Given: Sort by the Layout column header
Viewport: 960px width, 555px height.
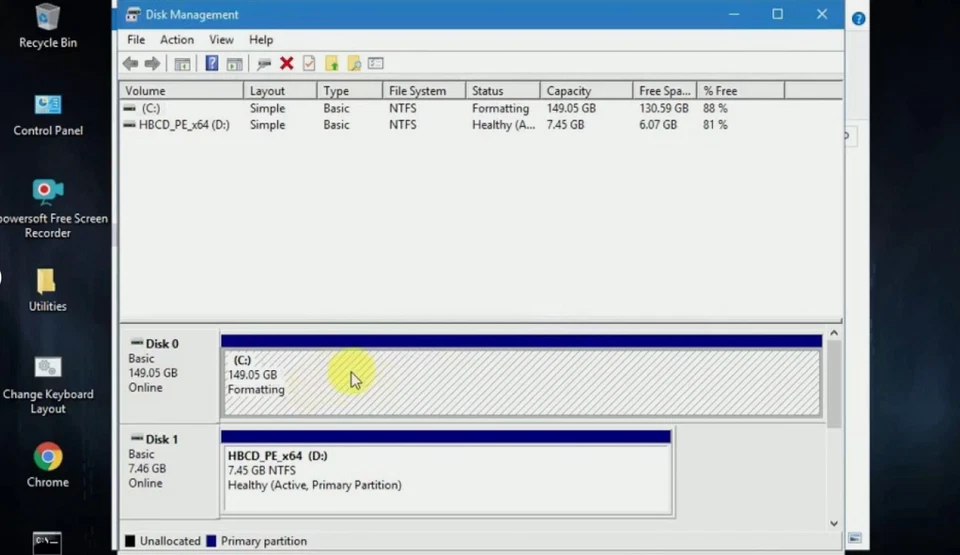Looking at the screenshot, I should click(280, 91).
